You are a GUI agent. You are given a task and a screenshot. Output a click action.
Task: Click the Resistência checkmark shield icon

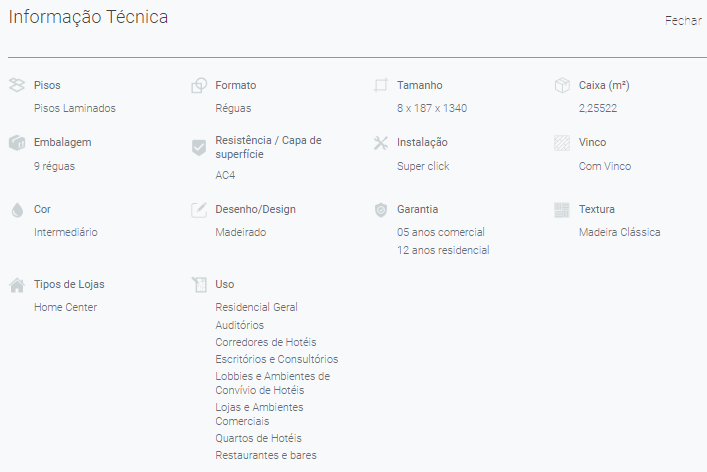(x=199, y=147)
